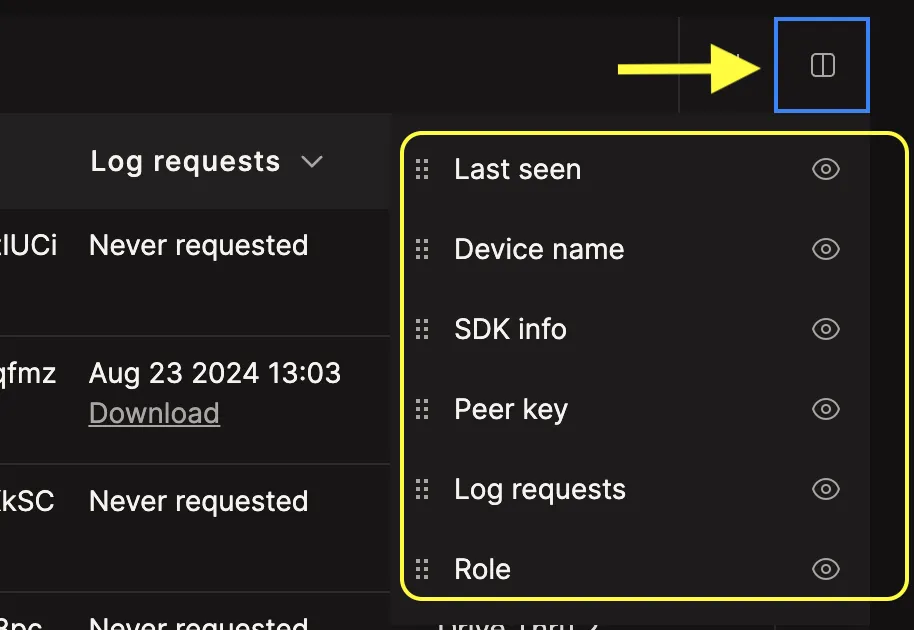Viewport: 914px width, 630px height.
Task: Grab the Peer key drag handle
Action: point(422,409)
